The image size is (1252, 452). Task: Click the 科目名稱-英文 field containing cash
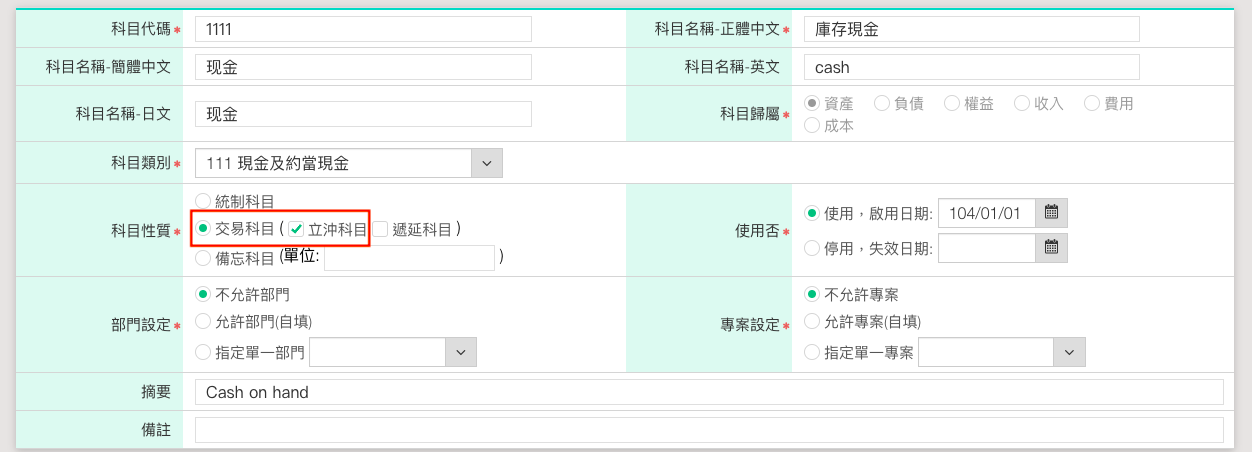pyautogui.click(x=971, y=67)
